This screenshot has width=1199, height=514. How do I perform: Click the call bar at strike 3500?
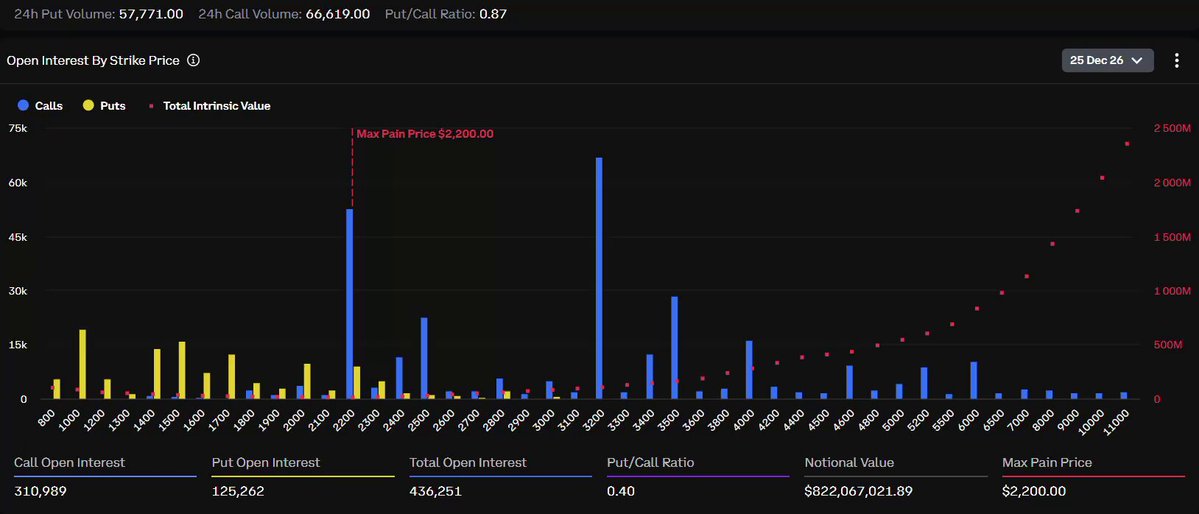pyautogui.click(x=674, y=348)
